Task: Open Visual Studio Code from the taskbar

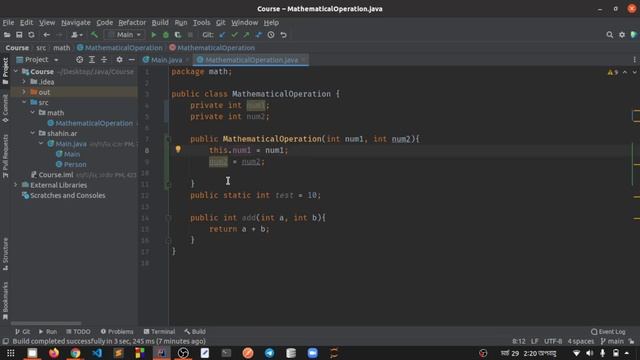Action: coord(97,353)
